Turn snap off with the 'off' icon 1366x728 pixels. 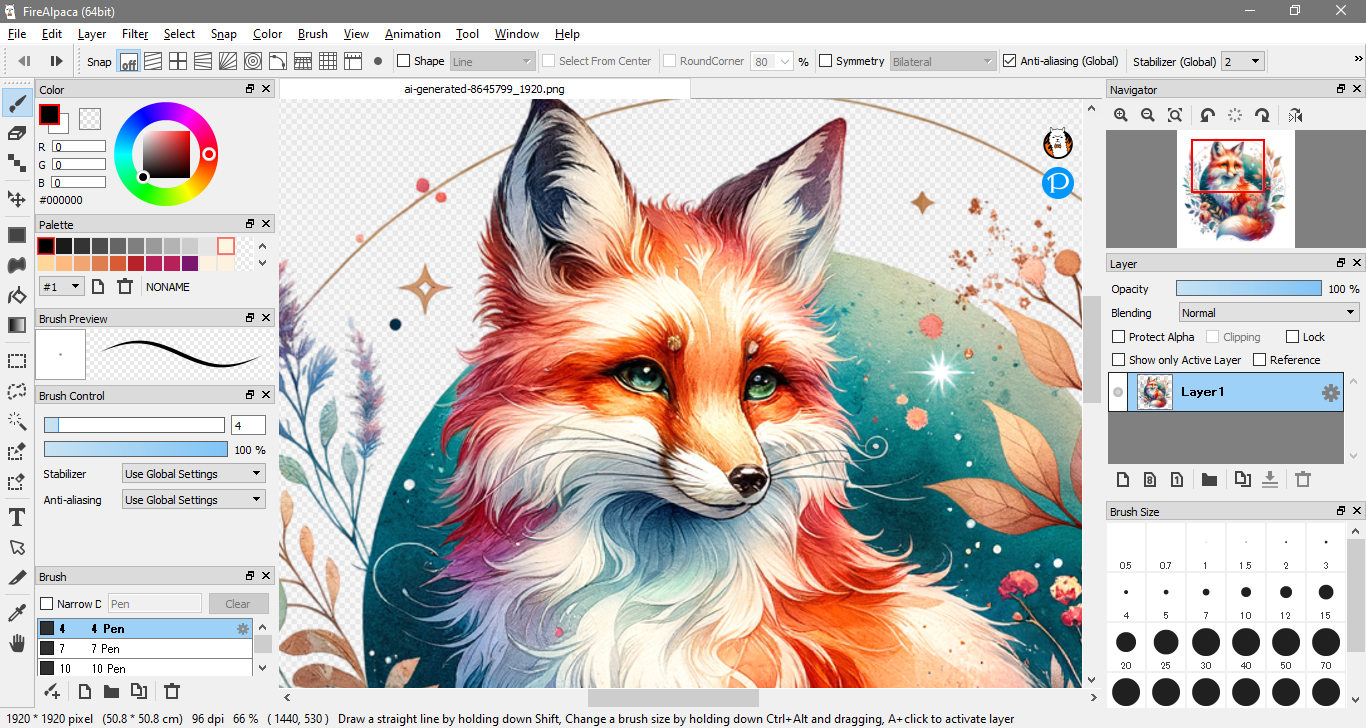128,62
